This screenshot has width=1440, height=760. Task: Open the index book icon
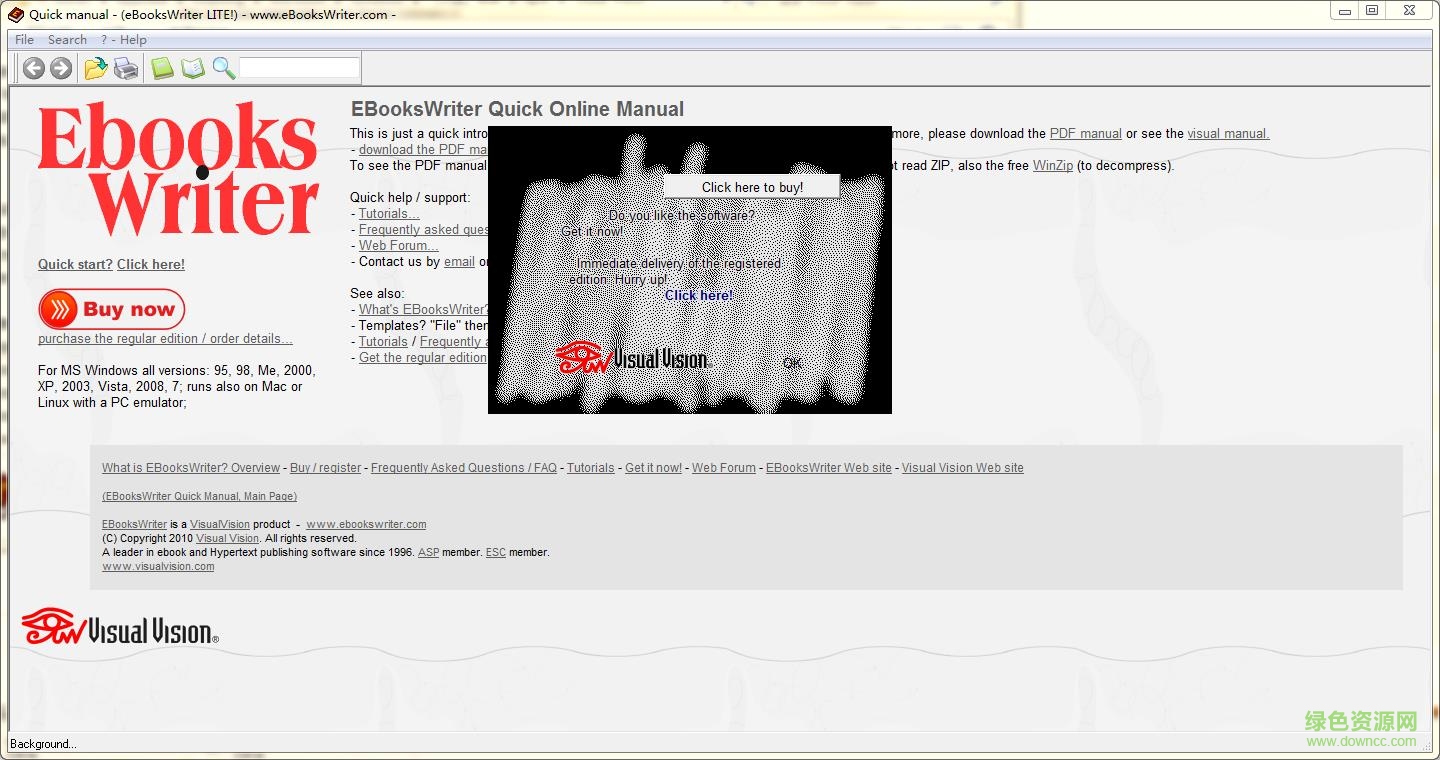coord(192,67)
